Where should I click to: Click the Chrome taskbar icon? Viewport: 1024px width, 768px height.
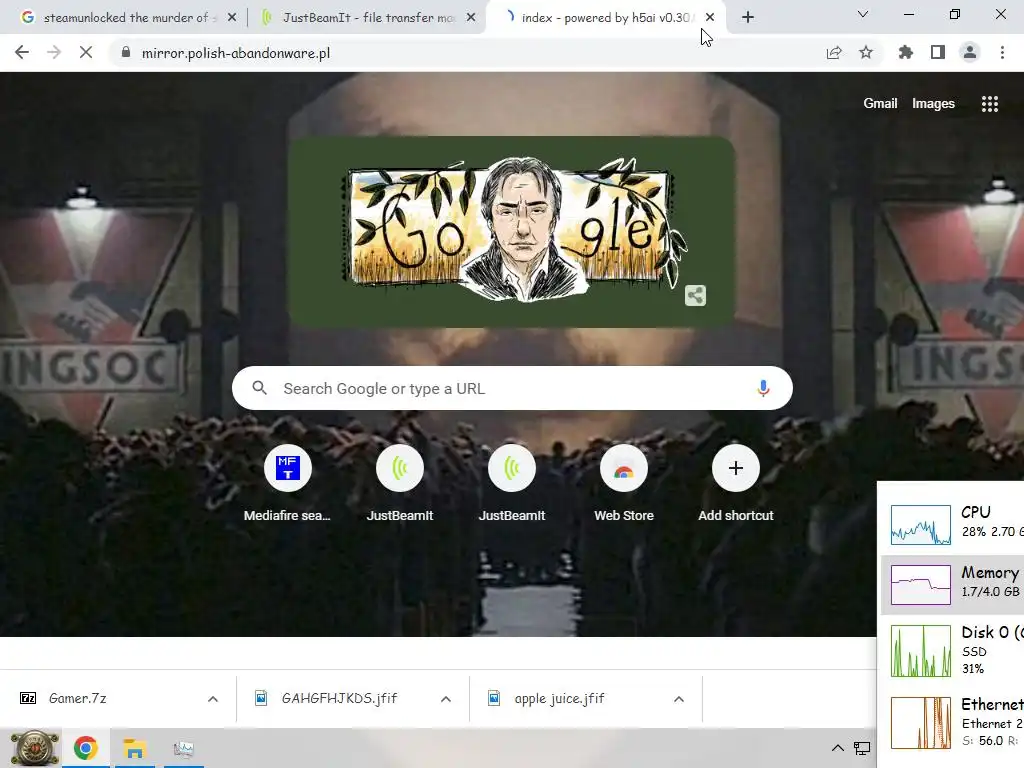click(x=86, y=748)
